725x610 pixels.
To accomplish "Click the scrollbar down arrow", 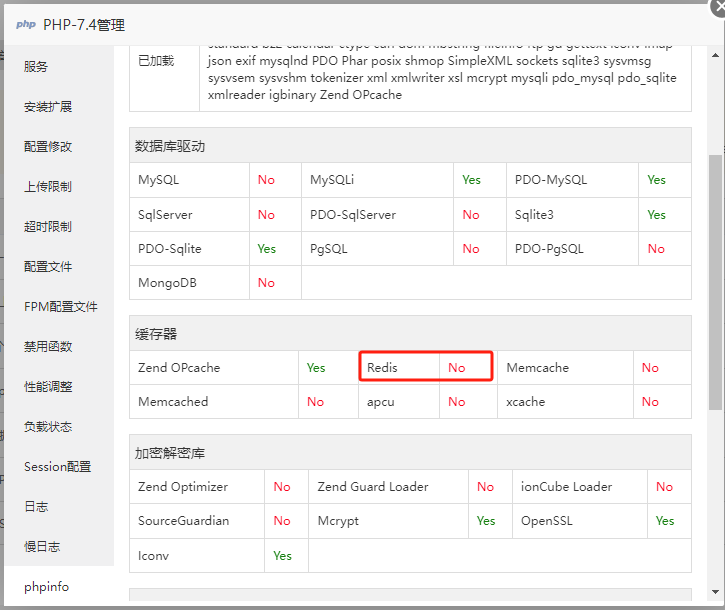I will (715, 592).
